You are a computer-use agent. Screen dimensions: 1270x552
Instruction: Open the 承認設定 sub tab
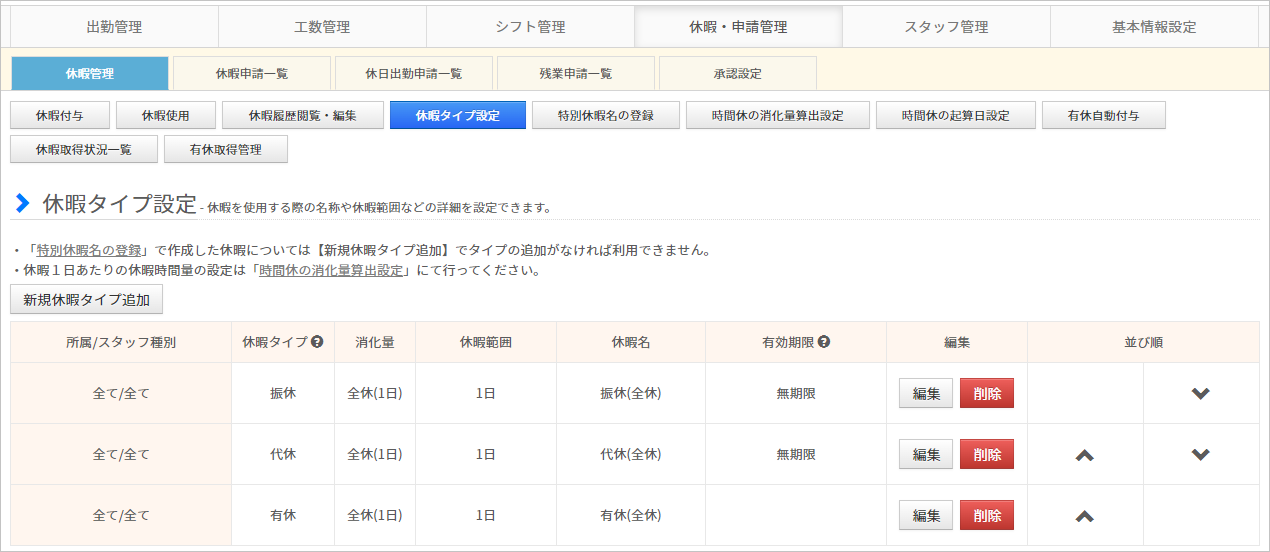(x=738, y=73)
